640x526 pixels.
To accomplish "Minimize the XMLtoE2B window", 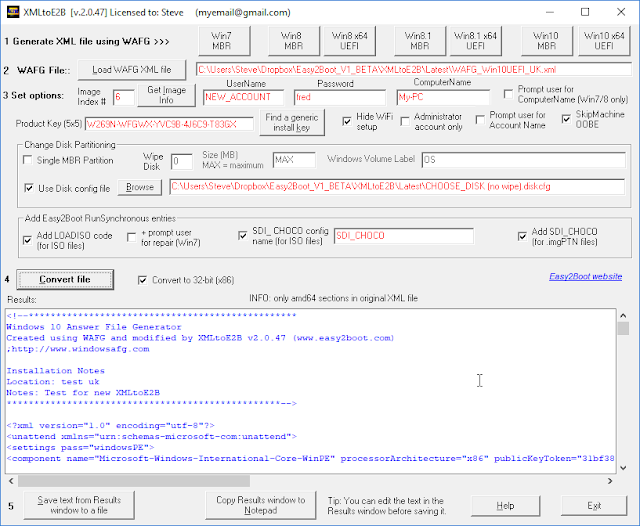I will (x=550, y=12).
